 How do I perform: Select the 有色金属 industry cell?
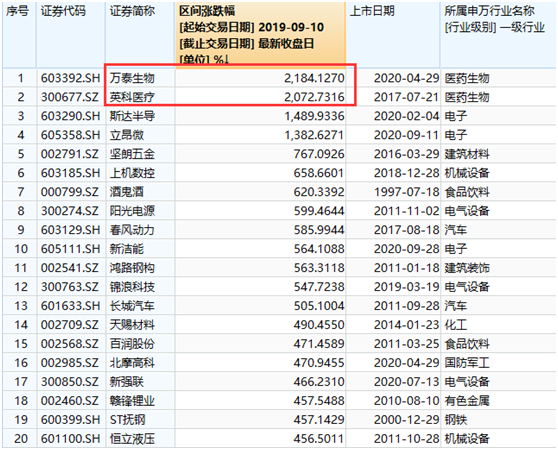point(467,401)
